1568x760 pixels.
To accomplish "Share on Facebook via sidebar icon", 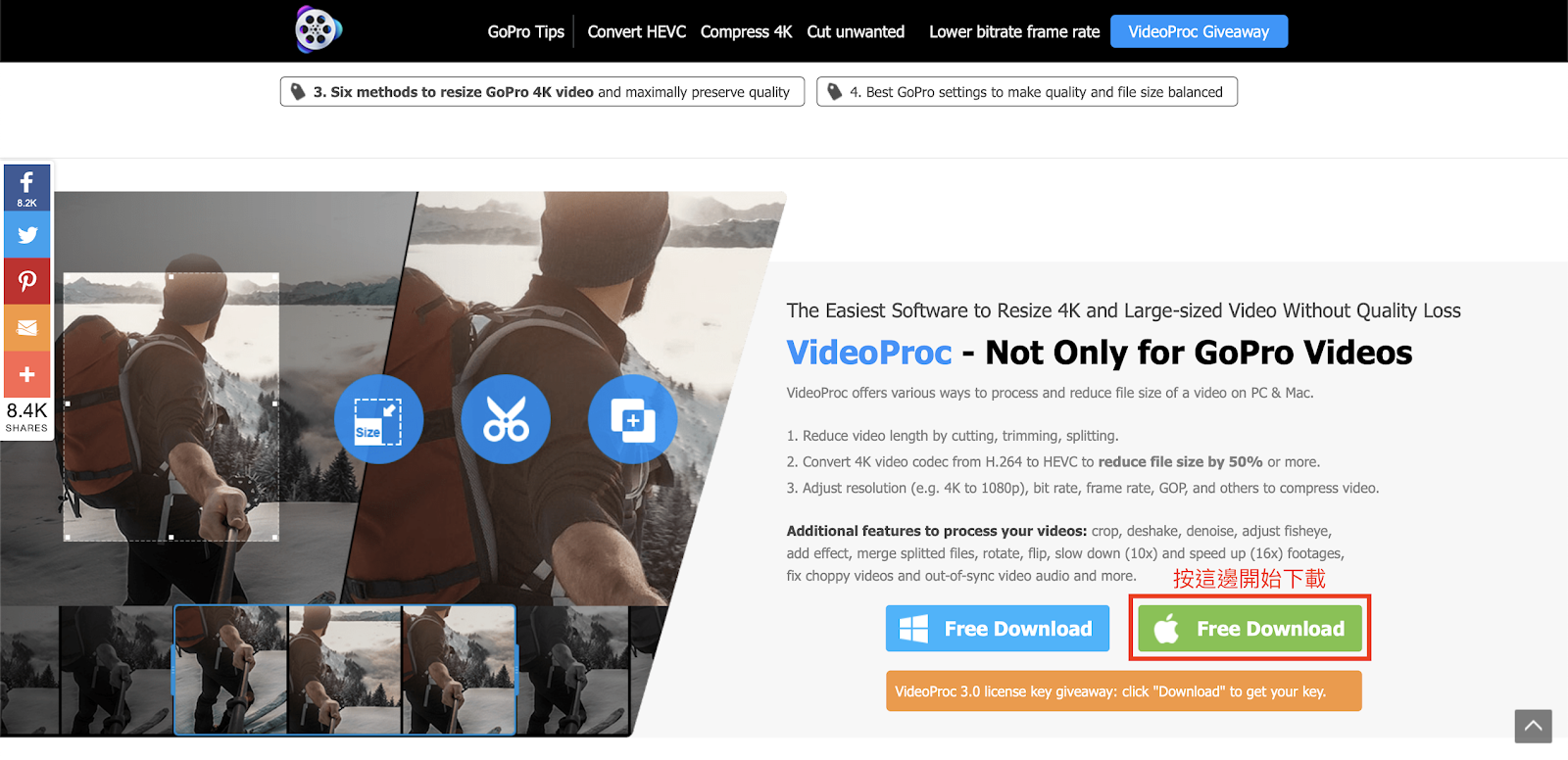I will [x=27, y=187].
